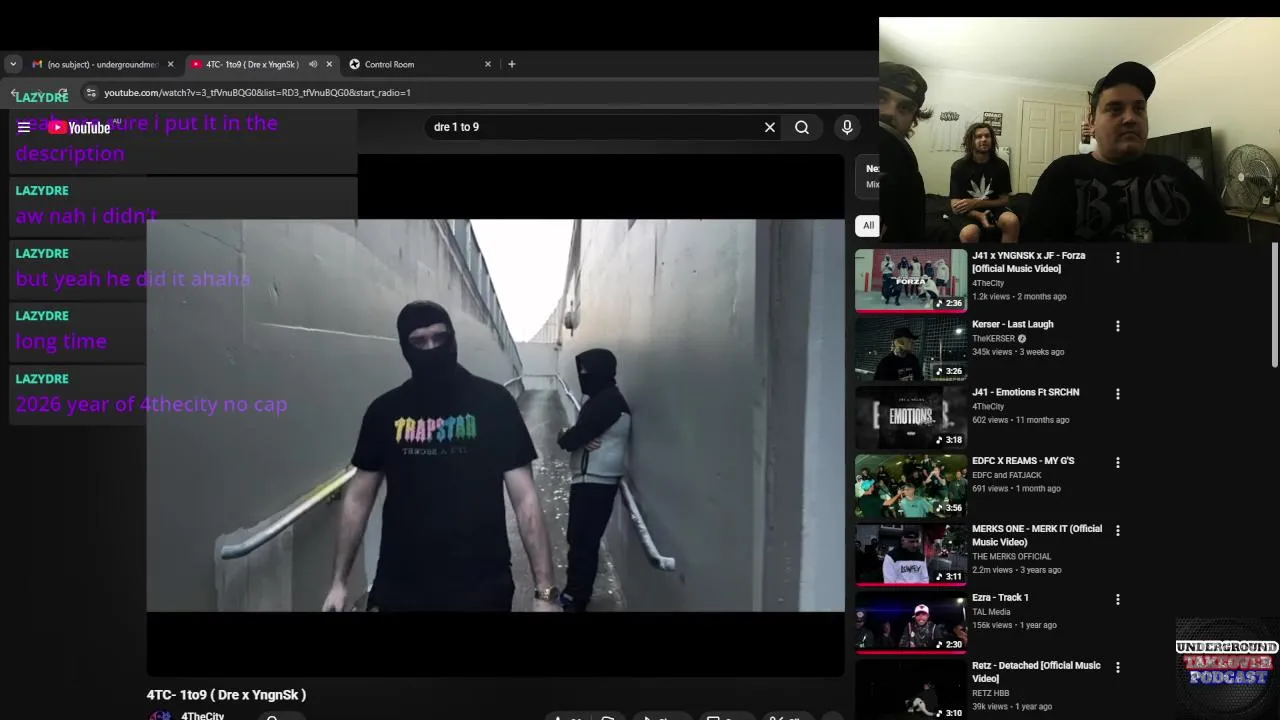
Task: Open the Ezra - Track 1 thumbnail
Action: tap(911, 622)
